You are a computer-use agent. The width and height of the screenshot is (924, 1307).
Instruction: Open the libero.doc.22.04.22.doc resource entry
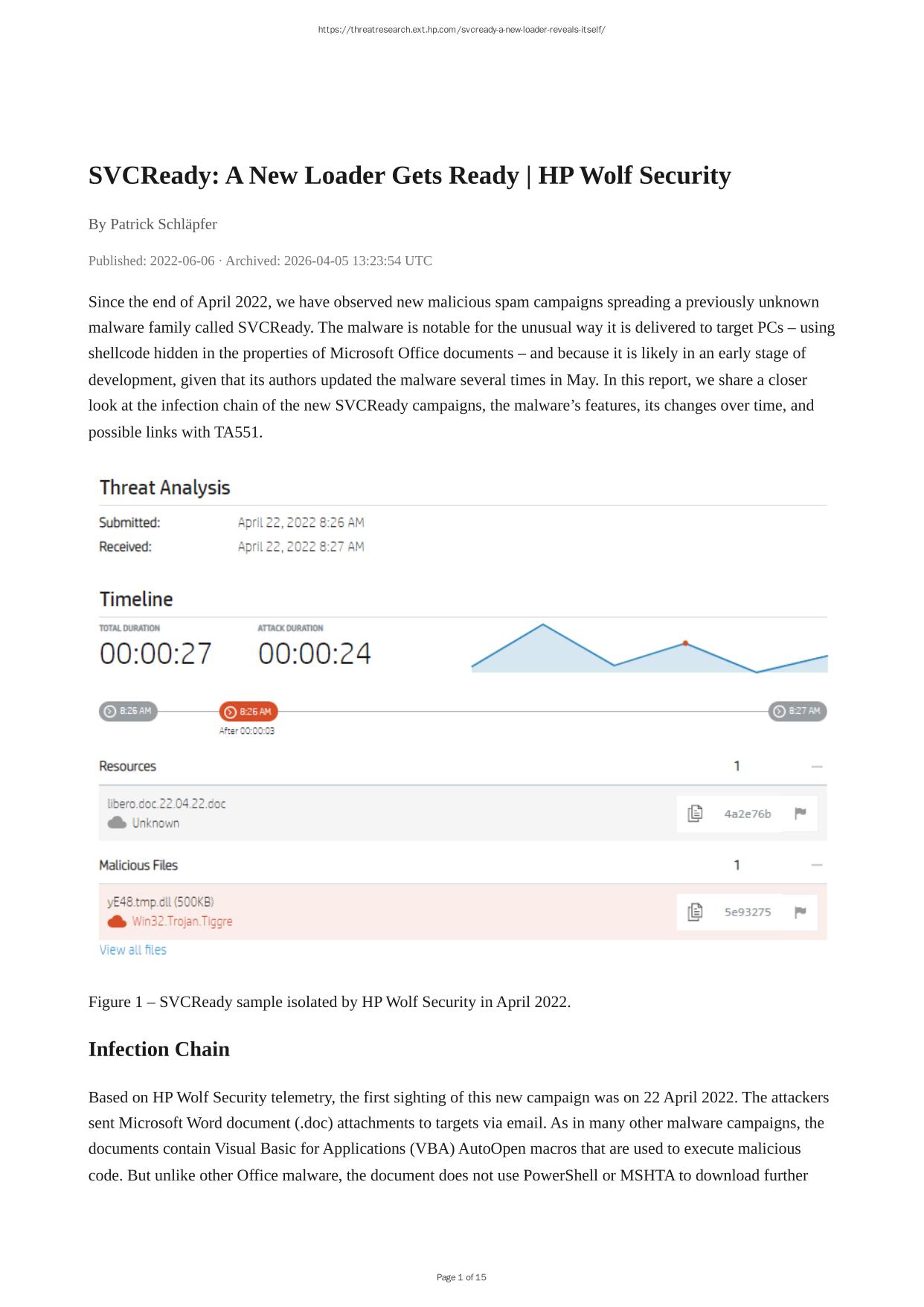coord(167,804)
